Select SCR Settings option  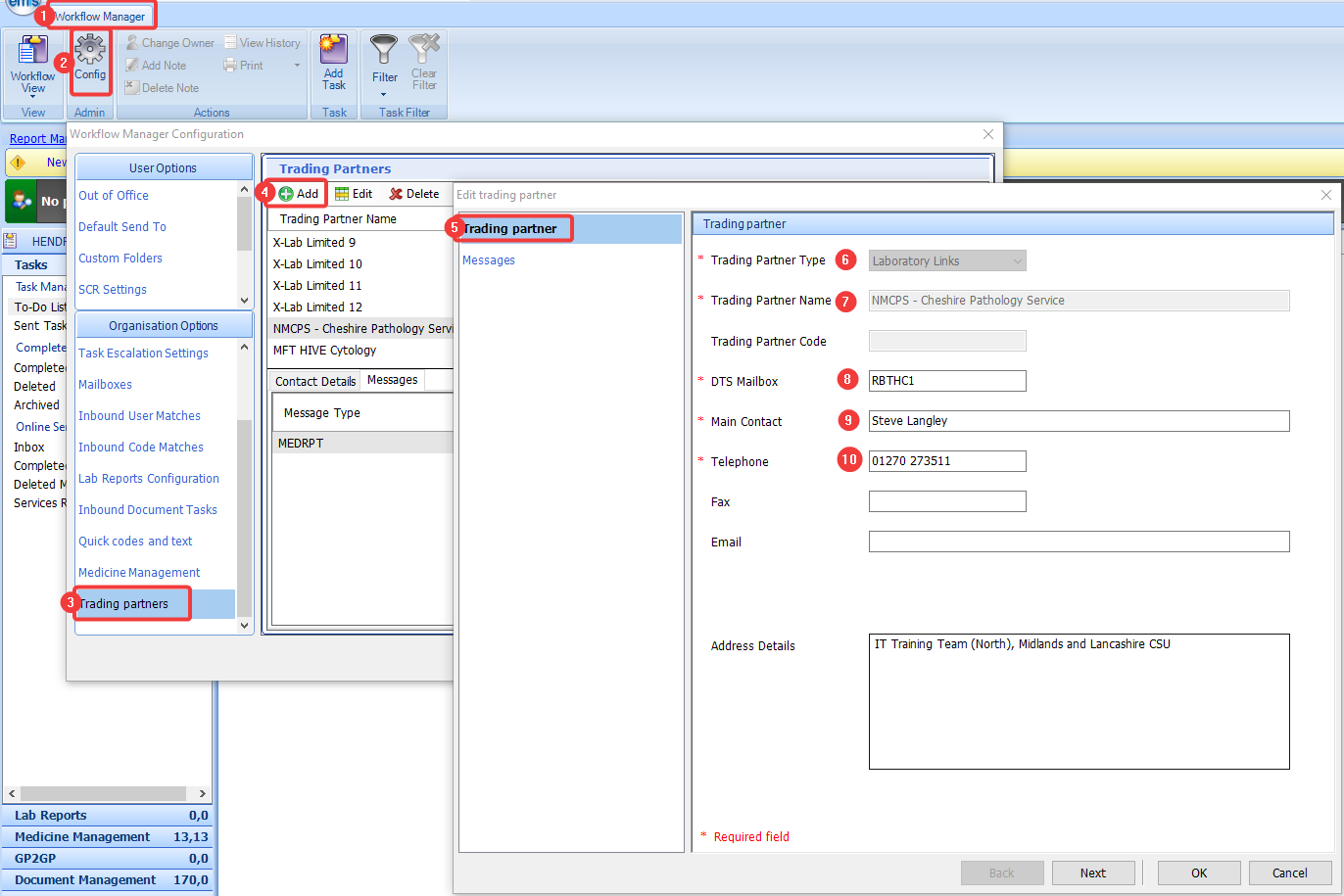[x=113, y=290]
